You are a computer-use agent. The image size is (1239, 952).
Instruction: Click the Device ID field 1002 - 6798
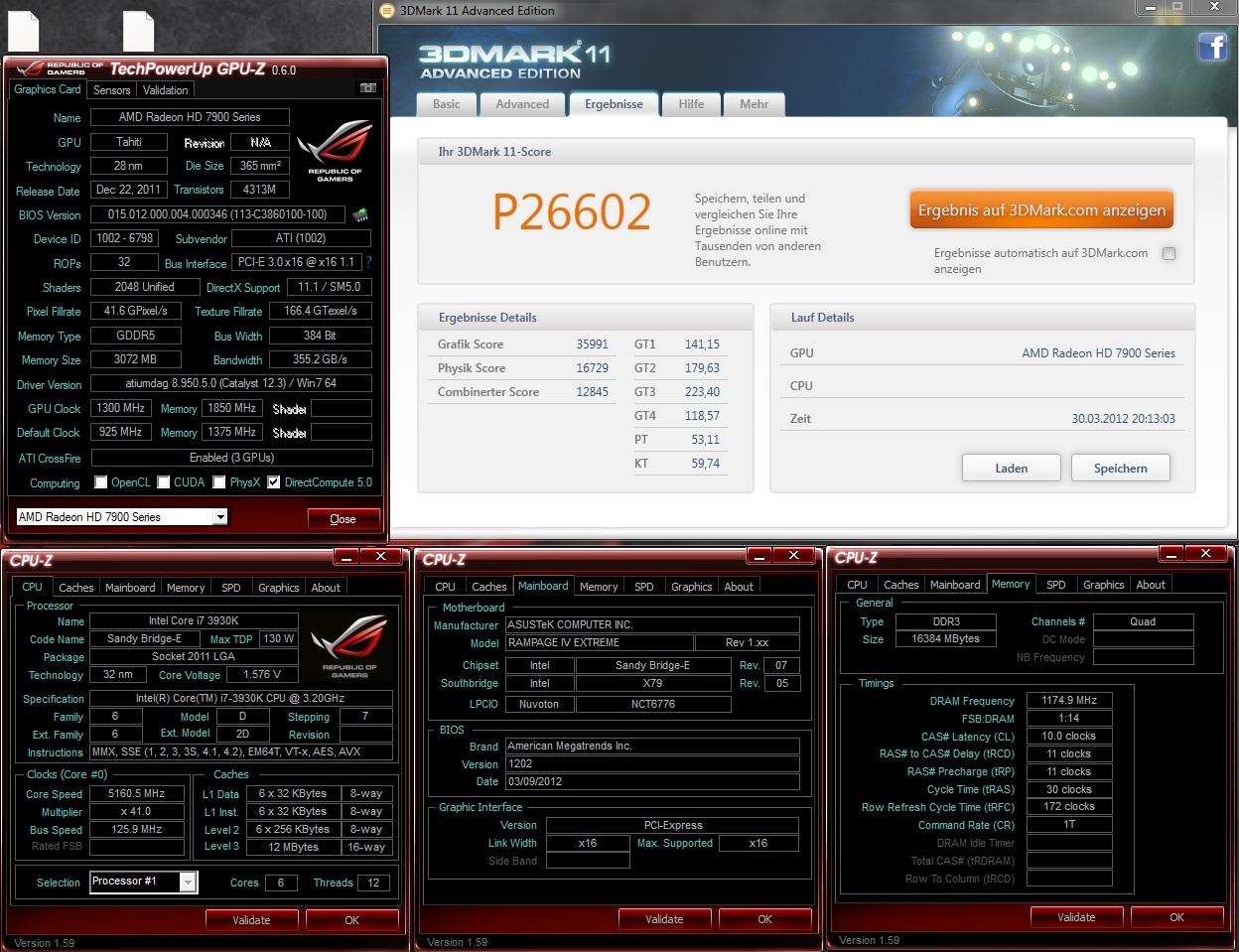[x=124, y=238]
